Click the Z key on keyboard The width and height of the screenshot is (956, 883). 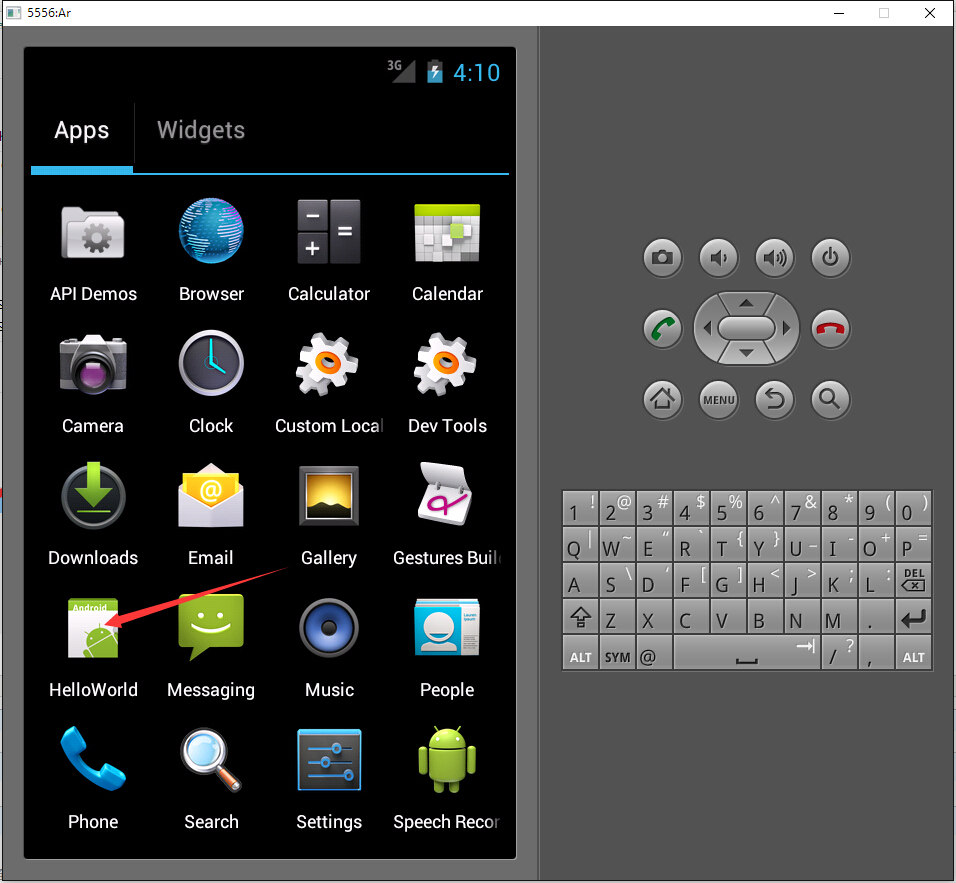coord(617,617)
